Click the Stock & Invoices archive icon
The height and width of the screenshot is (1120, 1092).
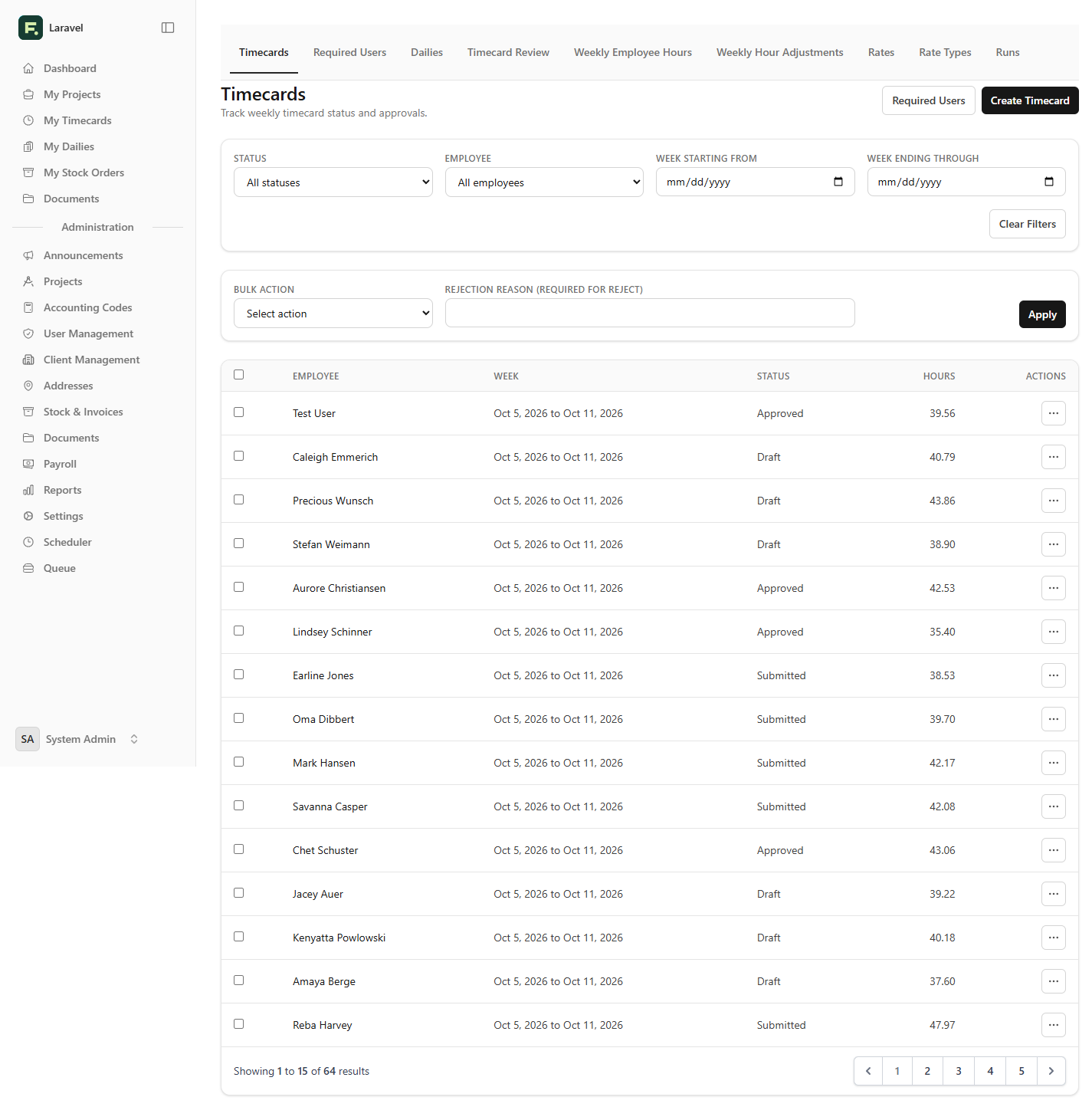click(x=28, y=412)
